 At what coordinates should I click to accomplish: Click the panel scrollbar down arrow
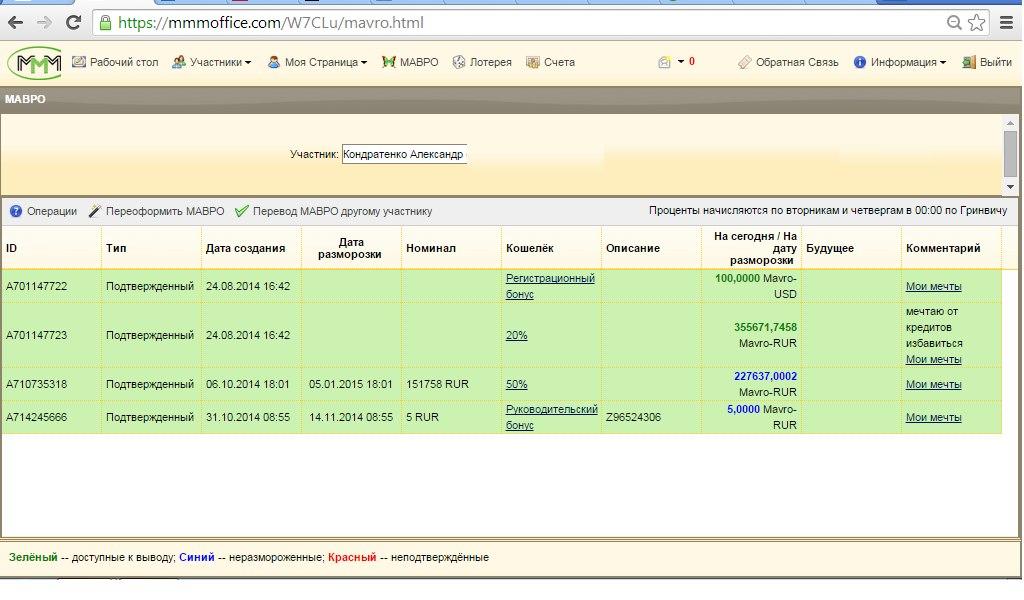(1010, 187)
